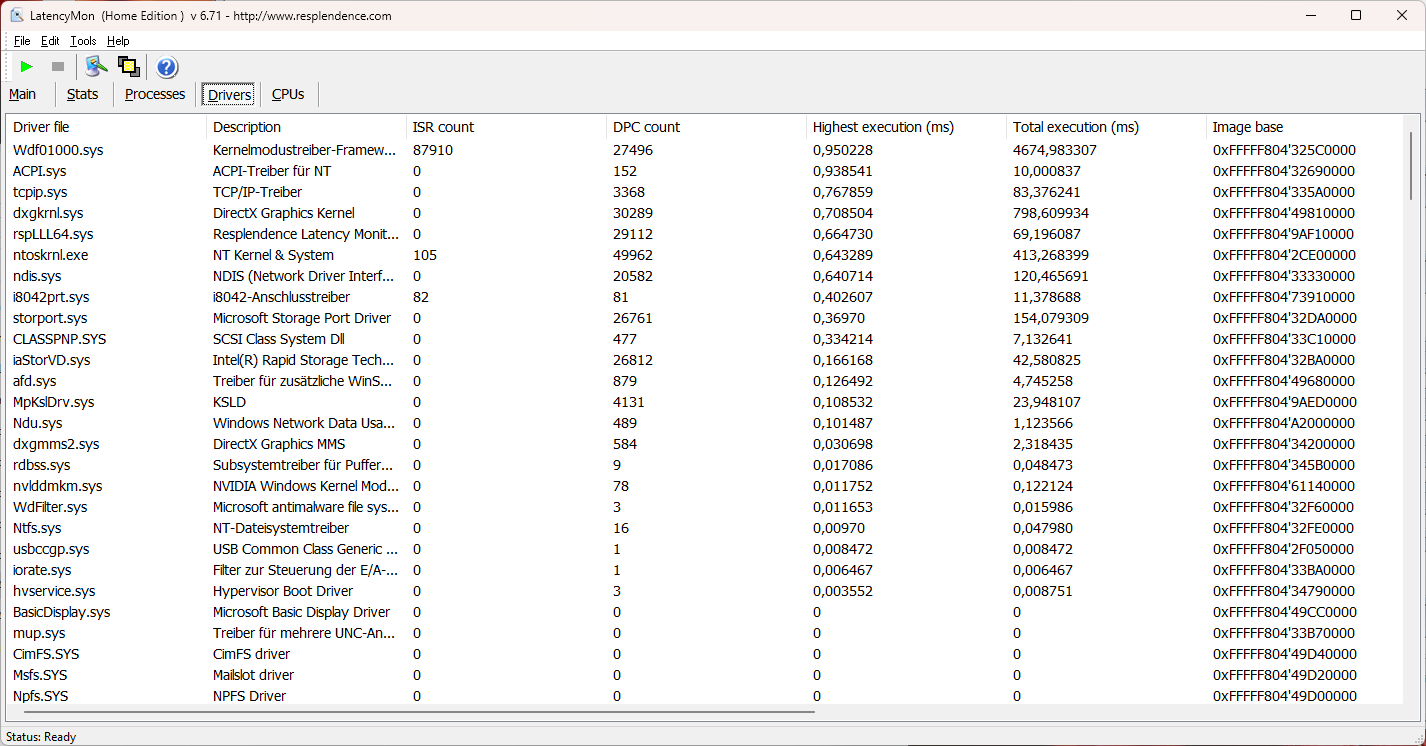Sort list by ISR count header
The image size is (1426, 746).
click(x=443, y=127)
